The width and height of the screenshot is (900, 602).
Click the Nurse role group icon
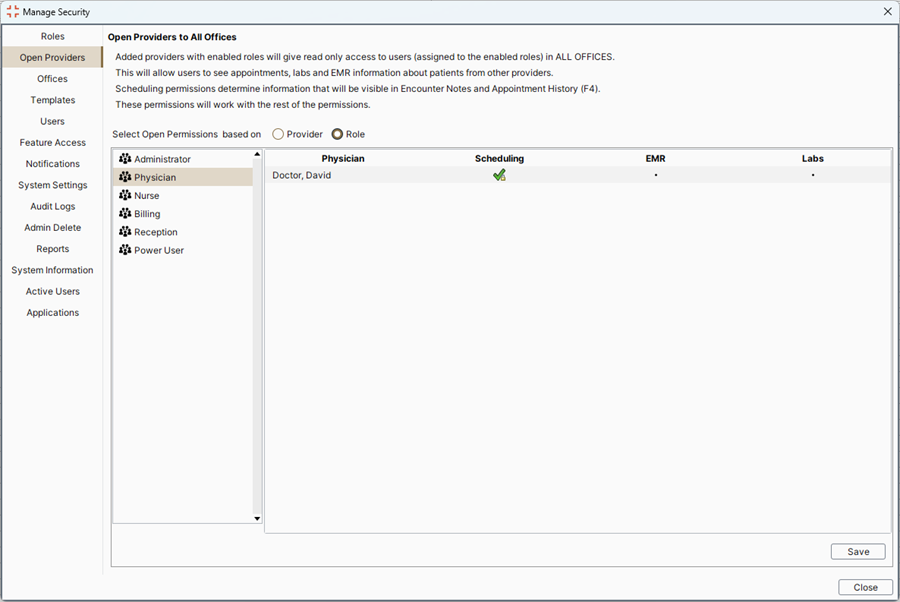[125, 196]
